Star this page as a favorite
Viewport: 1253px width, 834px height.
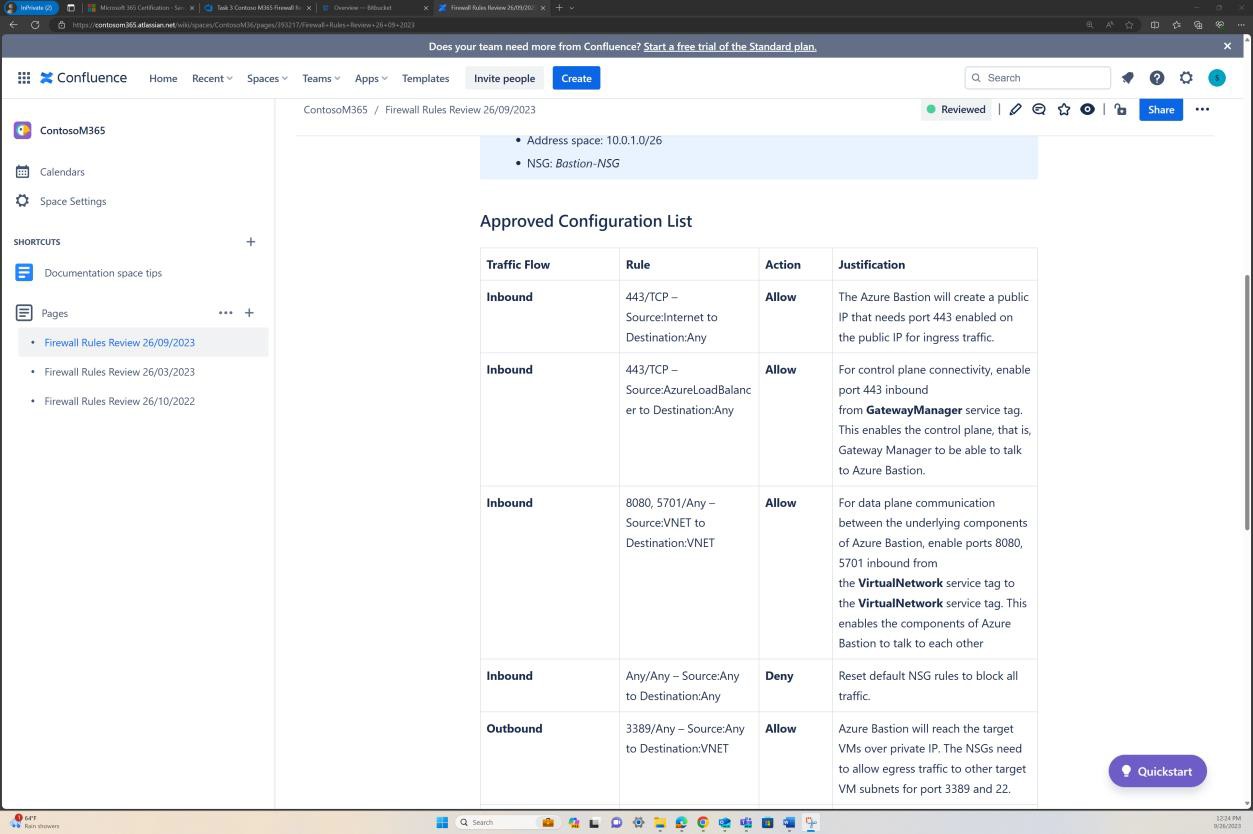point(1064,109)
